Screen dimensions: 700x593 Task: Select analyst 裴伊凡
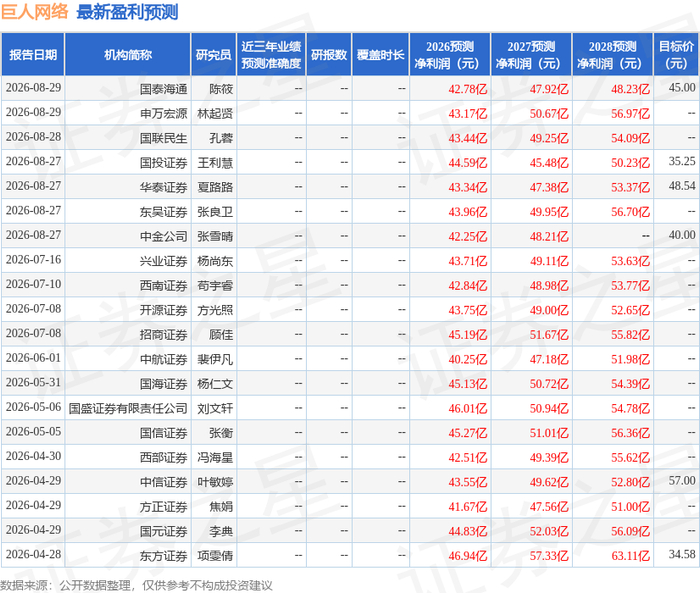point(215,359)
